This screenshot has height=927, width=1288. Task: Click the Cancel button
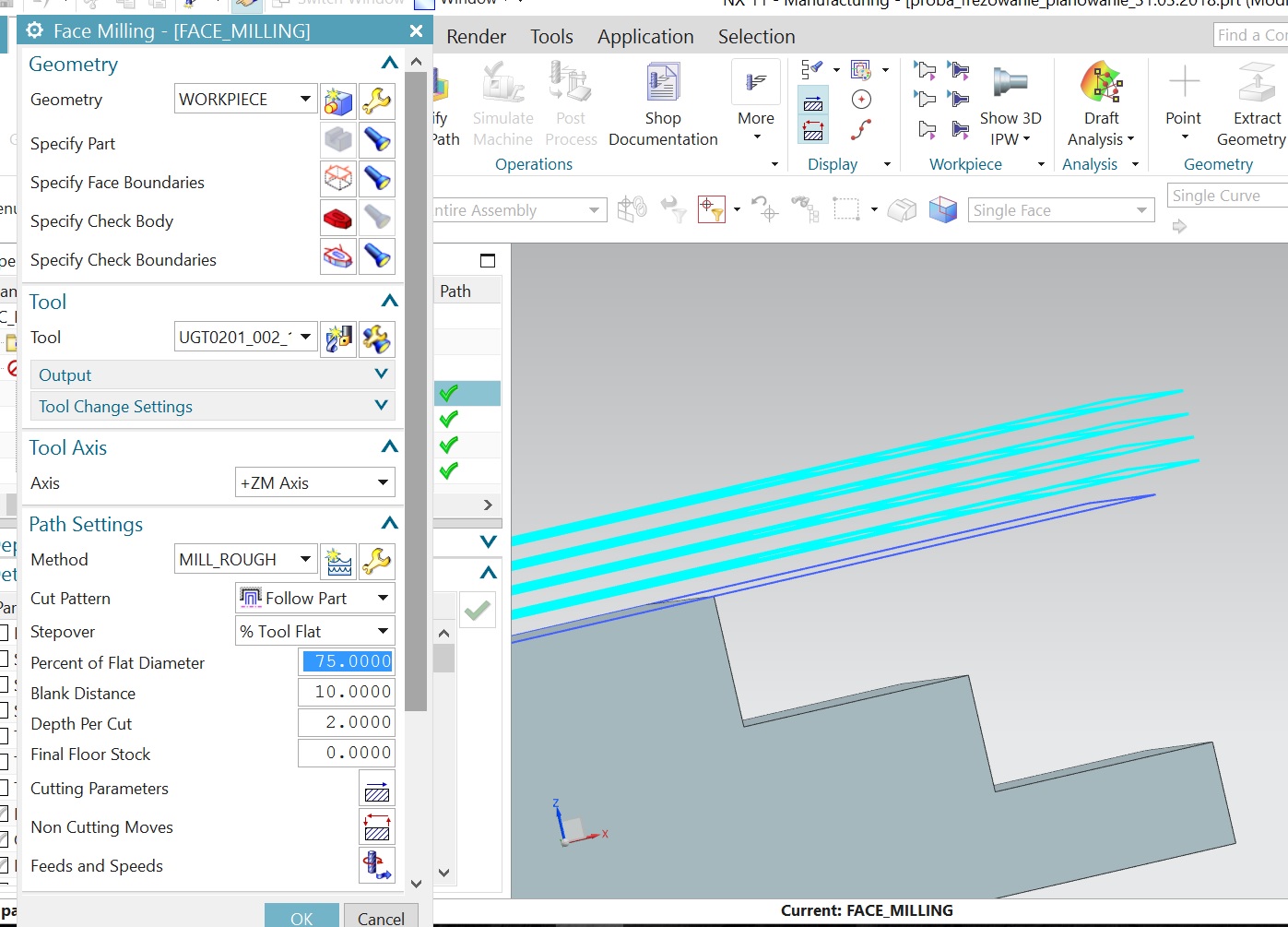coord(381,917)
